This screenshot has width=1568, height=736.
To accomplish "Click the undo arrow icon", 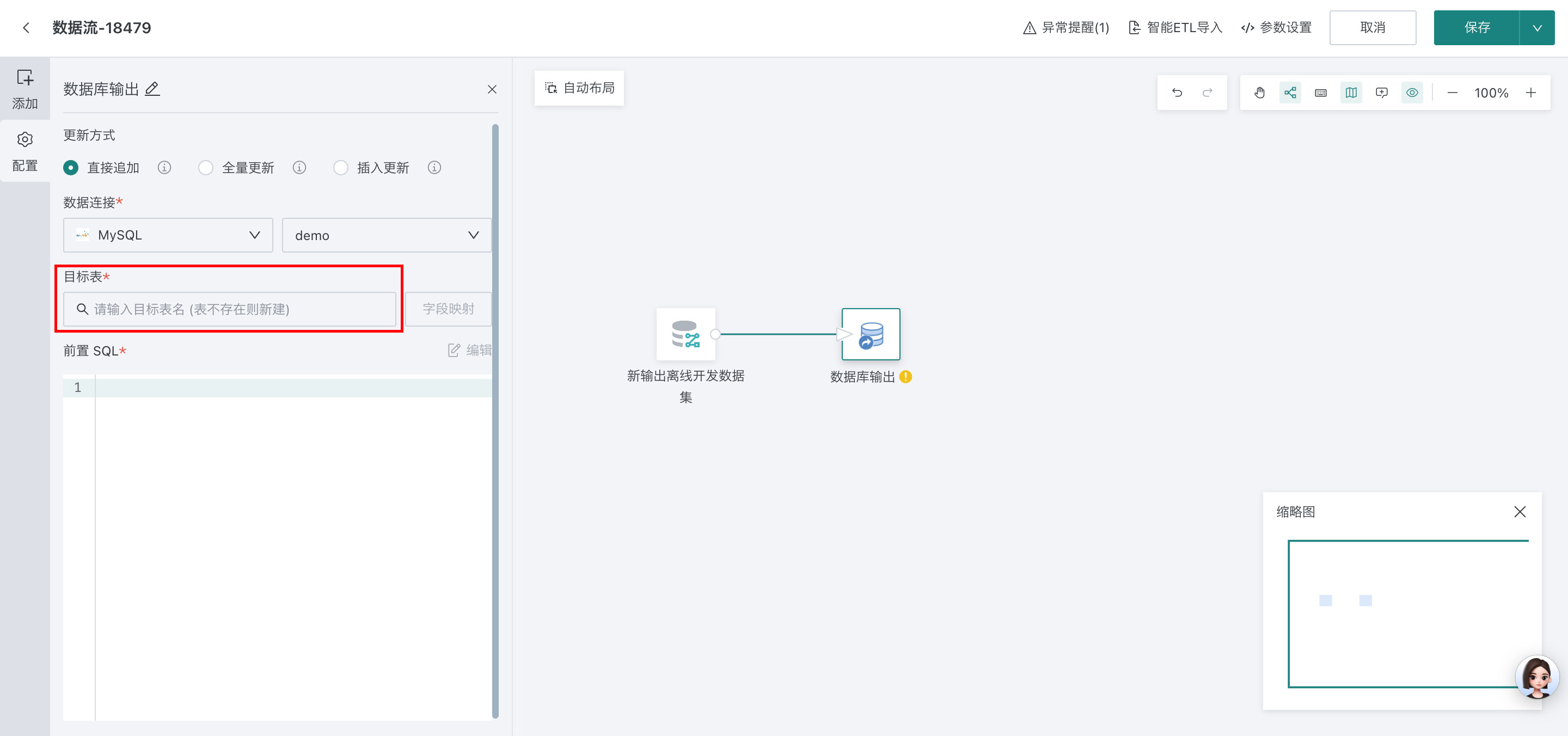I will click(1177, 93).
